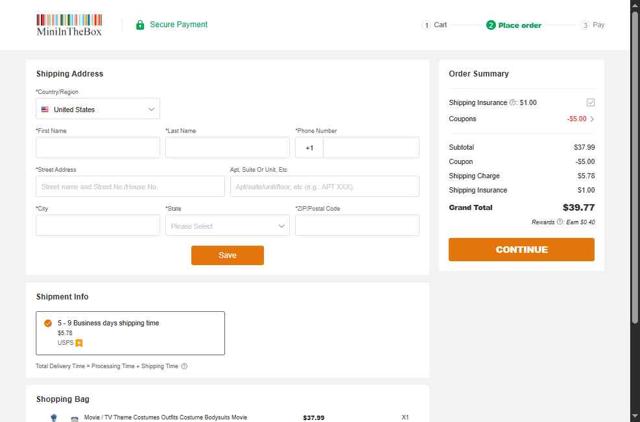Image resolution: width=640 pixels, height=422 pixels.
Task: Click the -$5.00 coupon amount
Action: click(577, 119)
